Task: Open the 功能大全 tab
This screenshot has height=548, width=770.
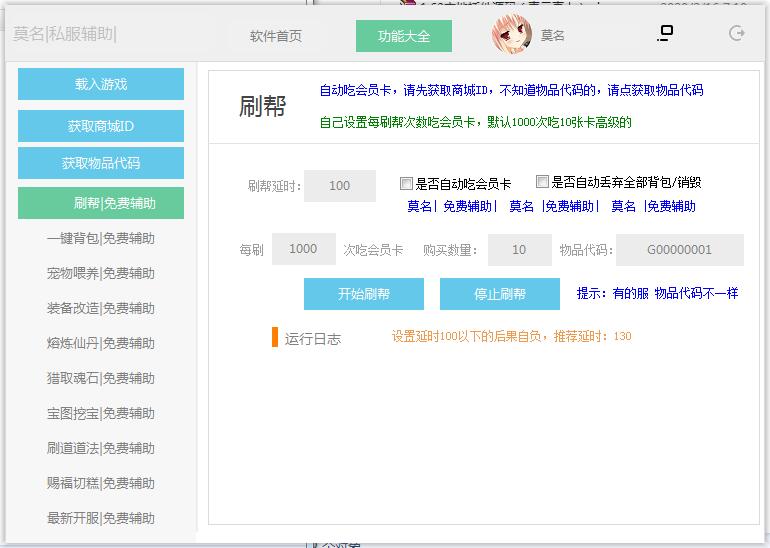Action: tap(404, 36)
